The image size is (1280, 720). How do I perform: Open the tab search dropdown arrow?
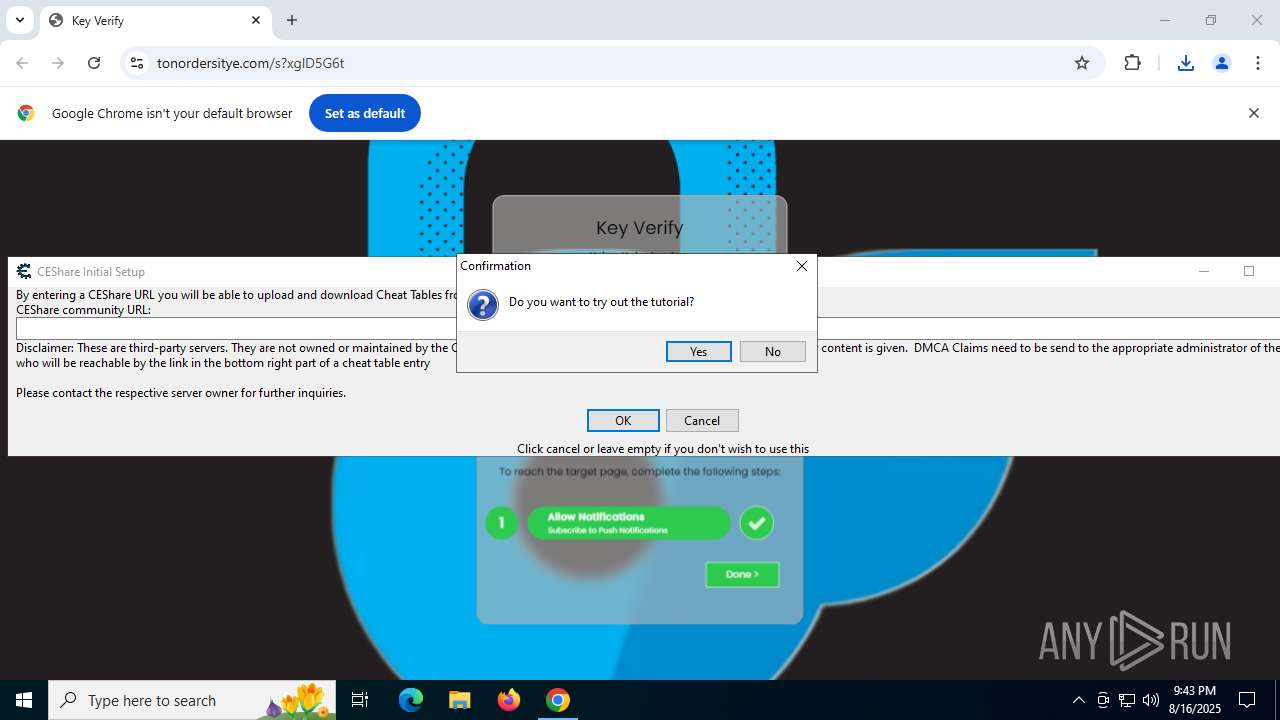[x=19, y=20]
